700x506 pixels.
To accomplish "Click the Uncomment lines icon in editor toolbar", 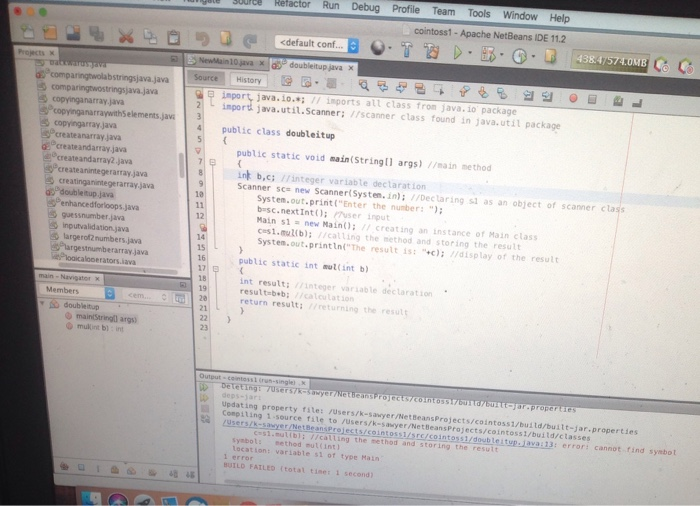I will 637,102.
